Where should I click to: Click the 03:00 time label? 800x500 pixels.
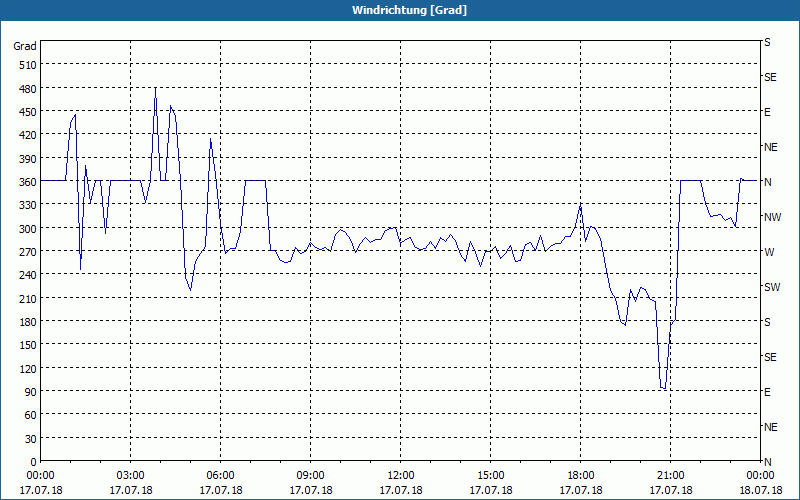point(131,476)
